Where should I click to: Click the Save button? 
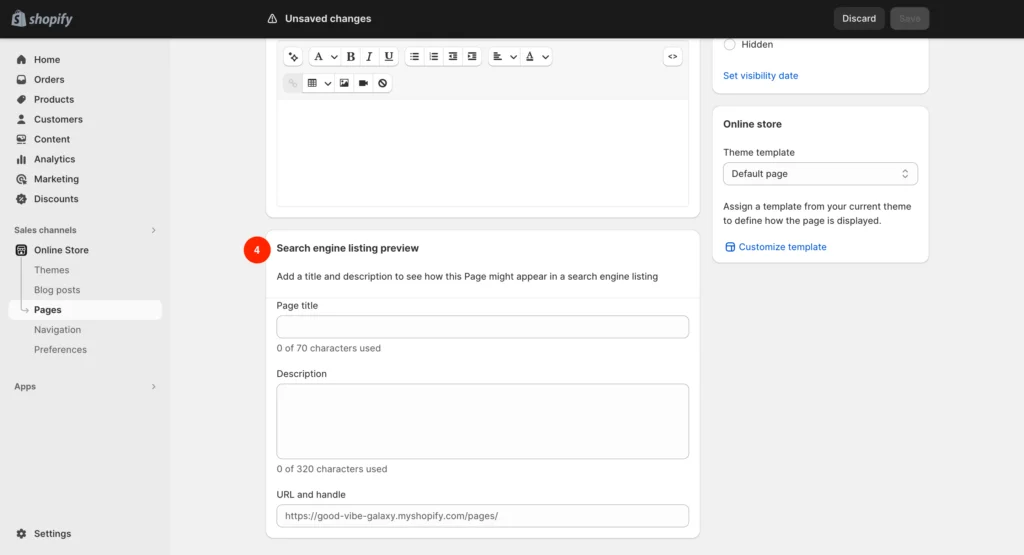click(x=909, y=18)
